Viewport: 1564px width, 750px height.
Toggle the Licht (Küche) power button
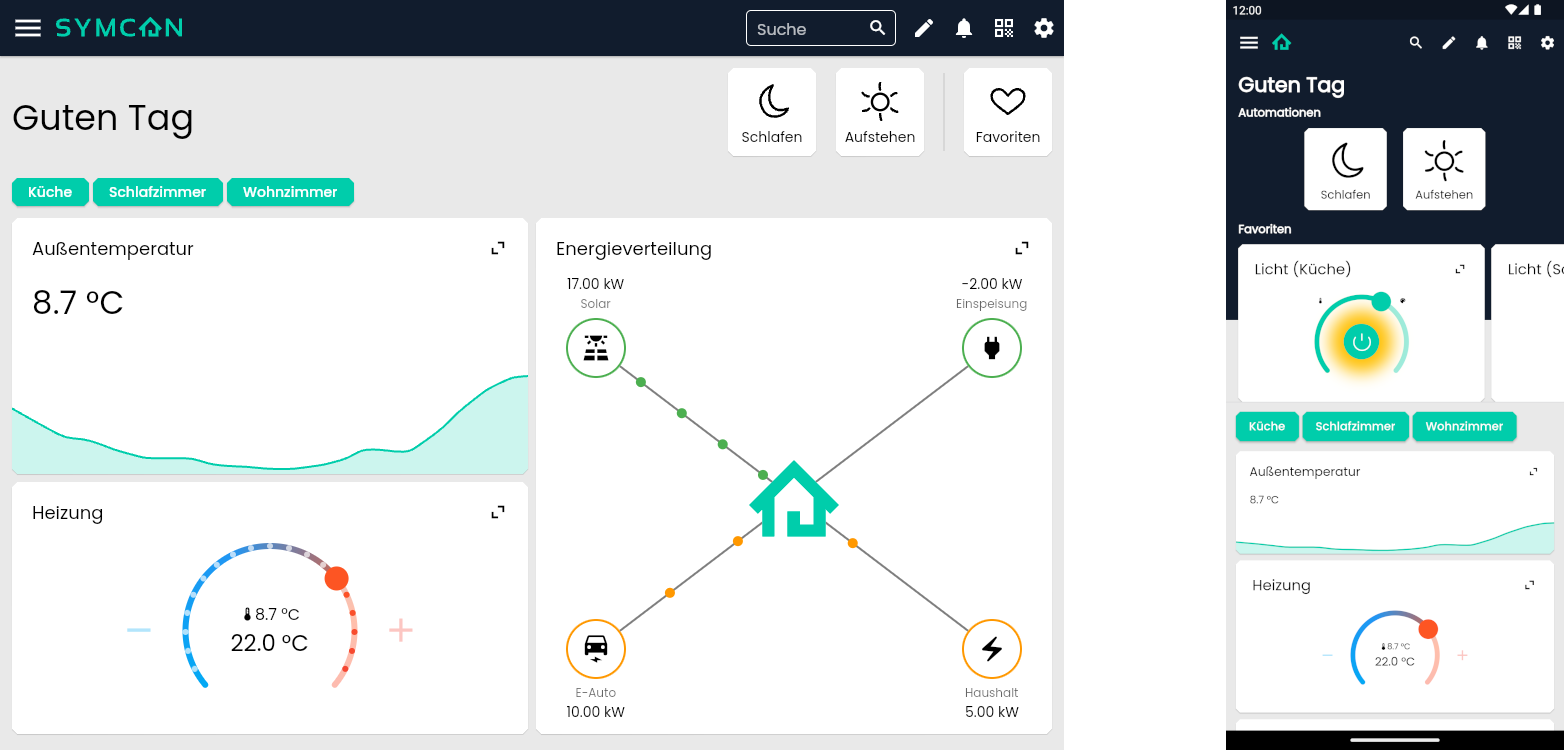1361,342
